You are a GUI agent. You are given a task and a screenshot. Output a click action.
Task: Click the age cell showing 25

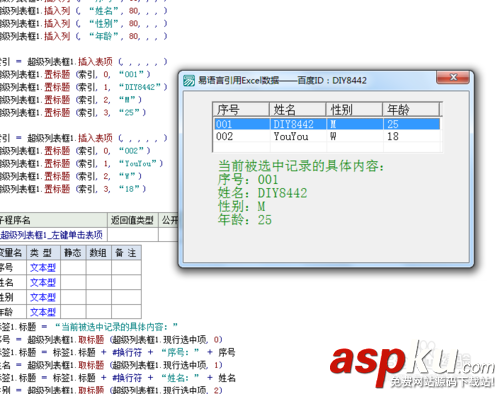click(393, 124)
